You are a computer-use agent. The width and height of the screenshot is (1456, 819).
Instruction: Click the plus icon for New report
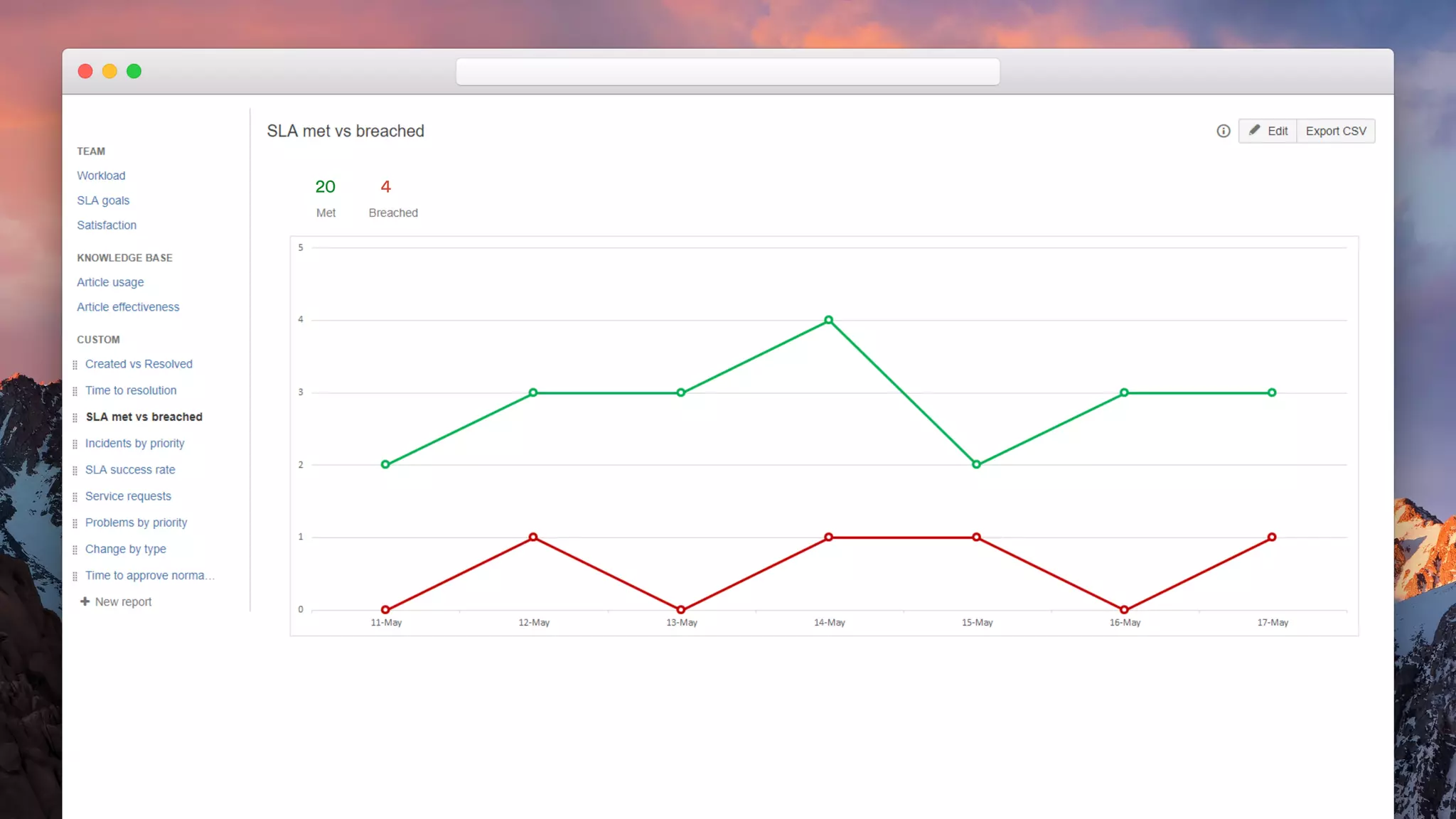coord(85,601)
